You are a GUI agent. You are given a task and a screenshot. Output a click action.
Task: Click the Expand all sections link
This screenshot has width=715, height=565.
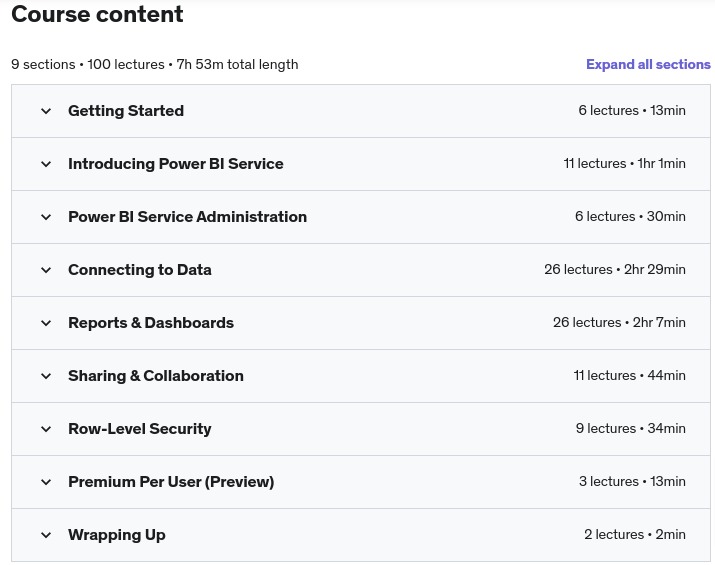[x=648, y=64]
